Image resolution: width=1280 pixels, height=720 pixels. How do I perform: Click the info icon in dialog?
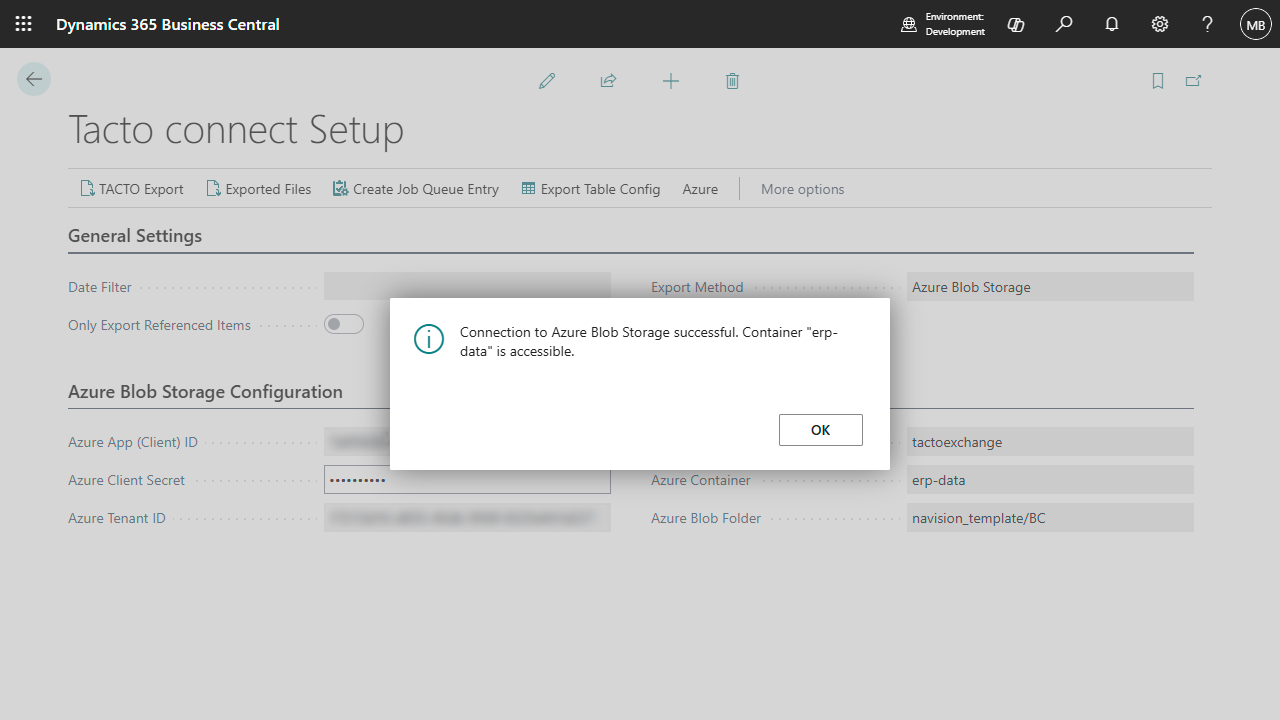(428, 339)
